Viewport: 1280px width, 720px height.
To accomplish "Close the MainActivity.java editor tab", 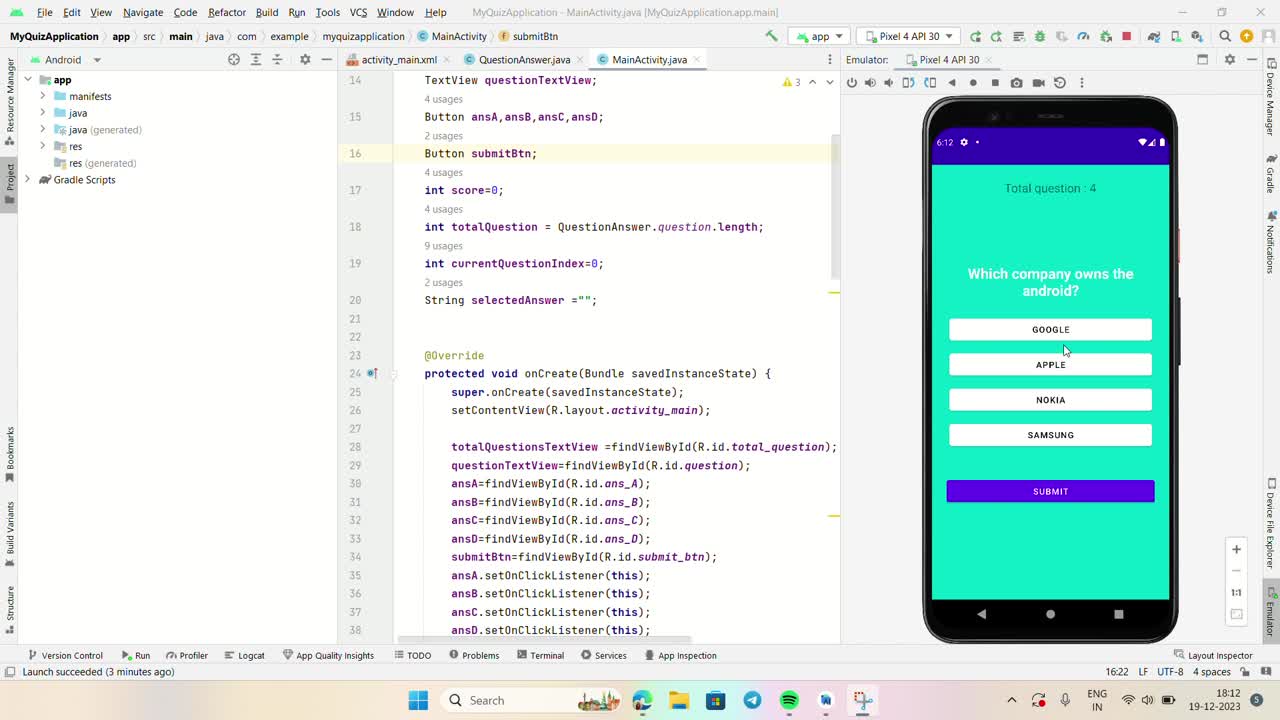I will 697,60.
